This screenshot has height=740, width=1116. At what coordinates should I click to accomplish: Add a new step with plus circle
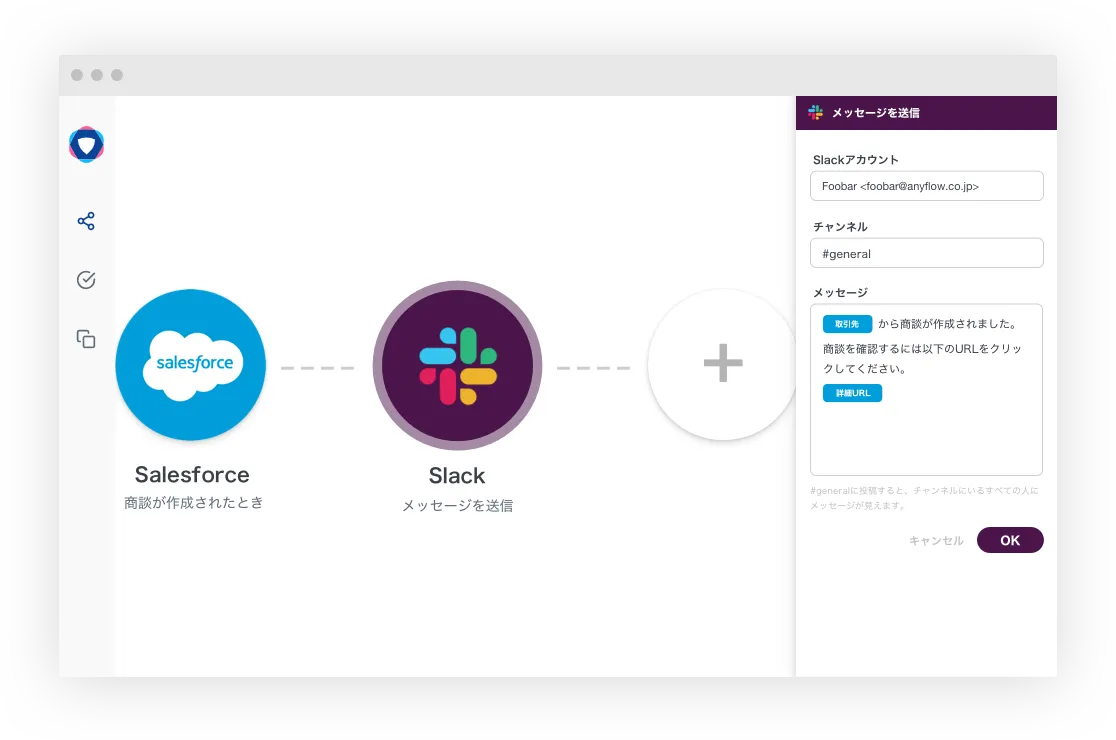[722, 364]
